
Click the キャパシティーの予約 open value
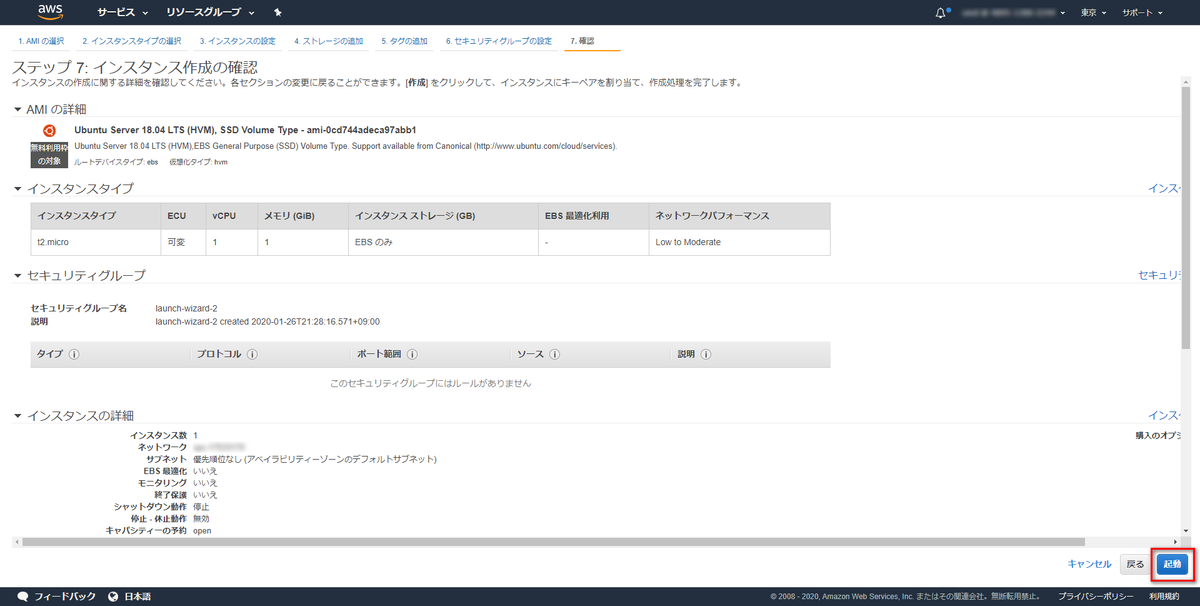[202, 531]
